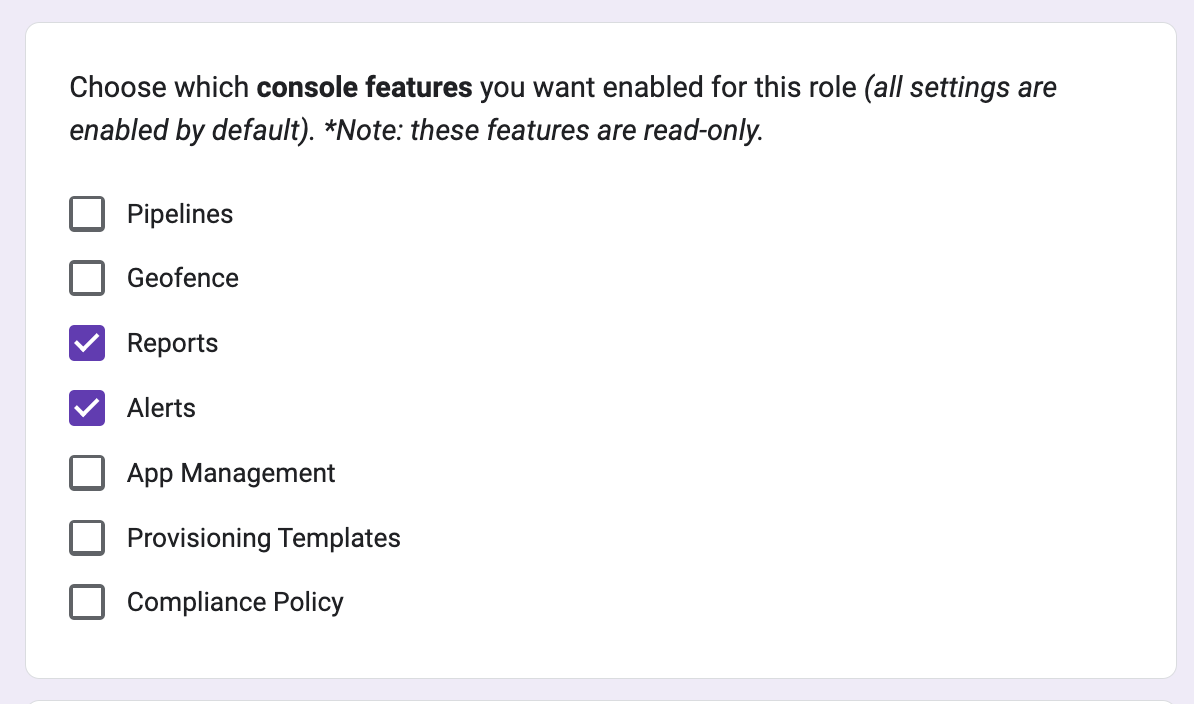This screenshot has height=704, width=1194.
Task: Click the "*Note: these features are read-only" text
Action: coord(544,130)
